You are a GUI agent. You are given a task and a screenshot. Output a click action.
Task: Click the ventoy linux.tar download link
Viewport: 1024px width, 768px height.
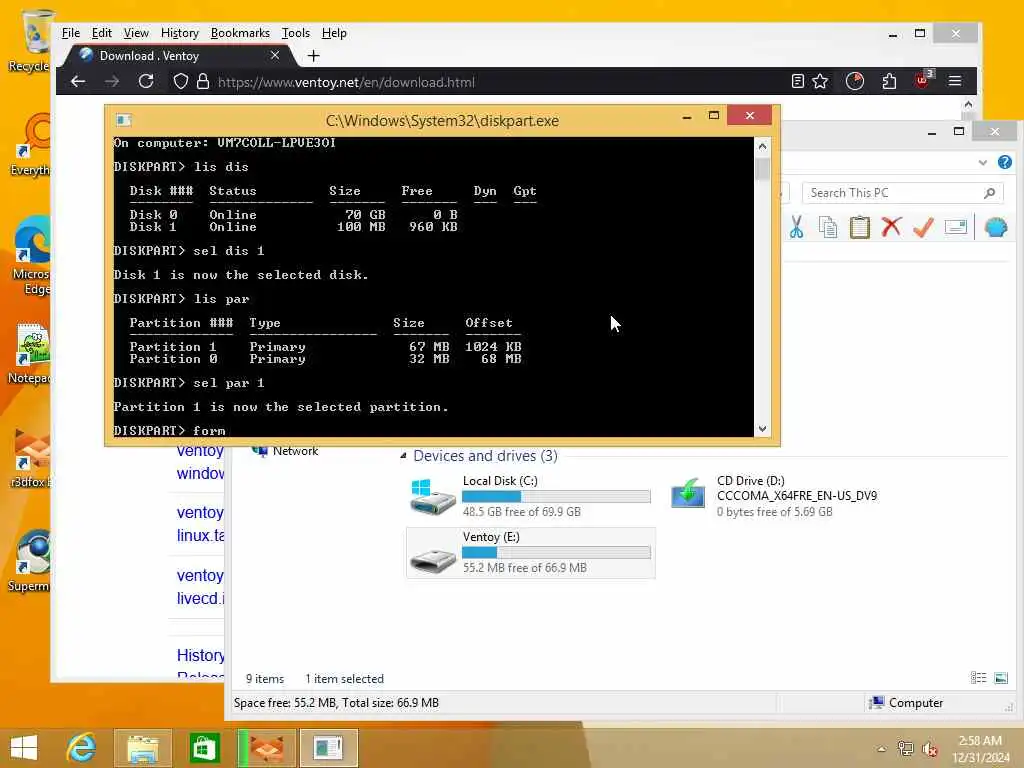click(x=200, y=524)
